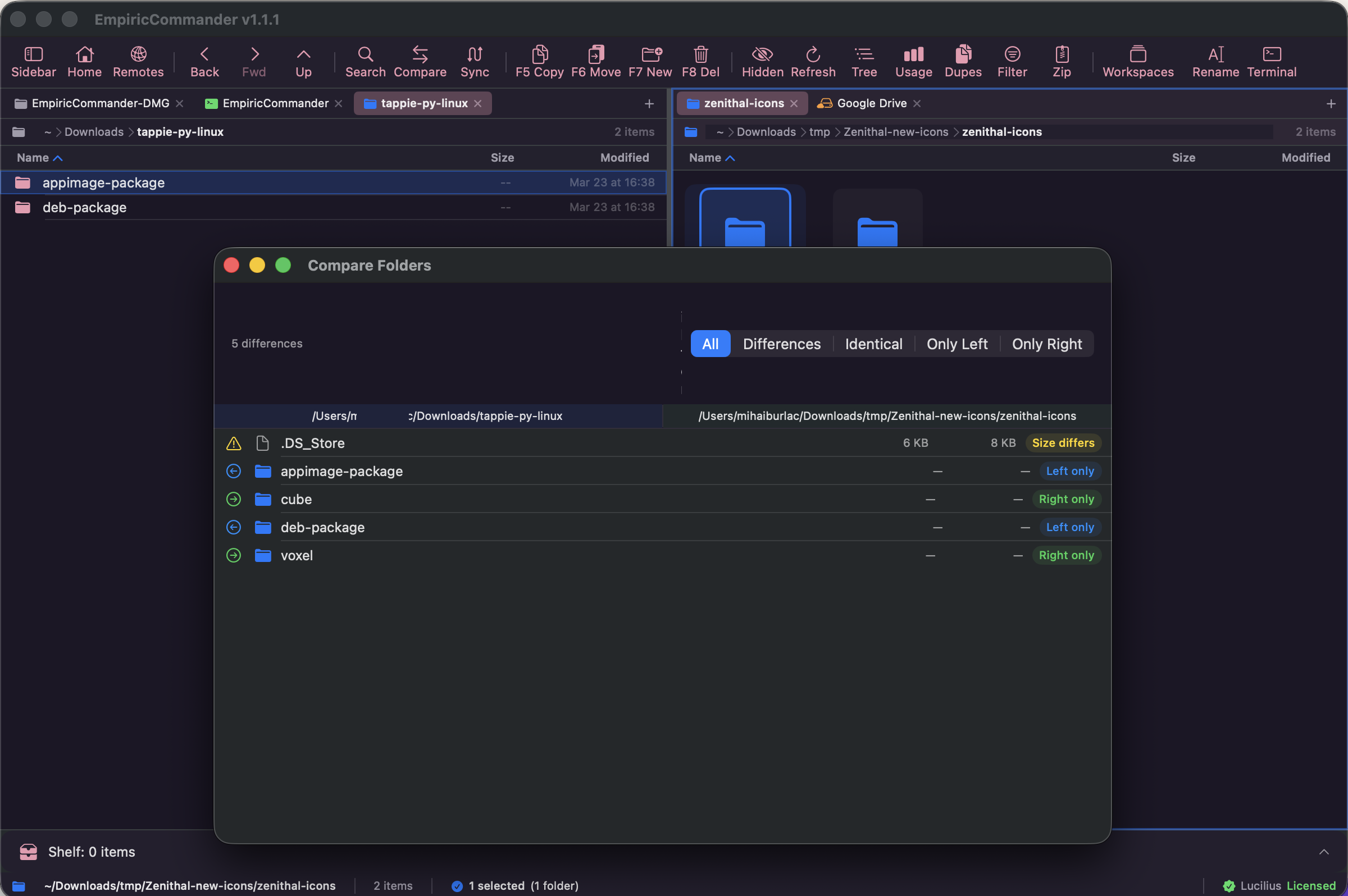Toggle hidden files visibility

762,61
